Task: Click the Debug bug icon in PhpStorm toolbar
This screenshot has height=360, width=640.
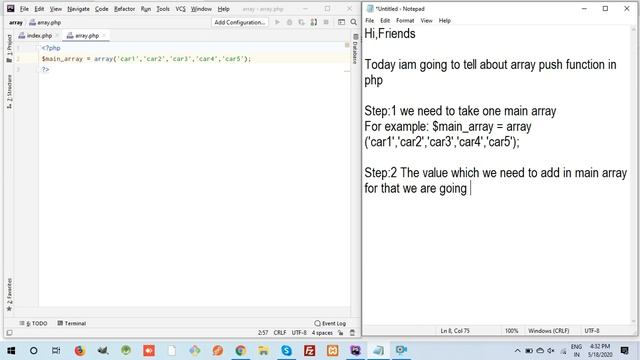Action: tap(289, 22)
